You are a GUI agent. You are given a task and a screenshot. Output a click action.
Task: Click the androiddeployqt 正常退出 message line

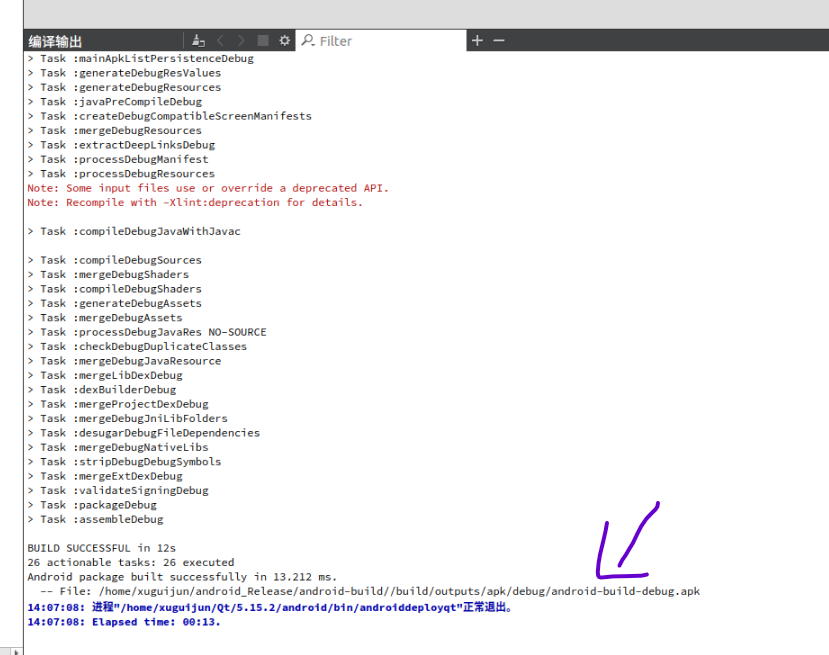[270, 605]
